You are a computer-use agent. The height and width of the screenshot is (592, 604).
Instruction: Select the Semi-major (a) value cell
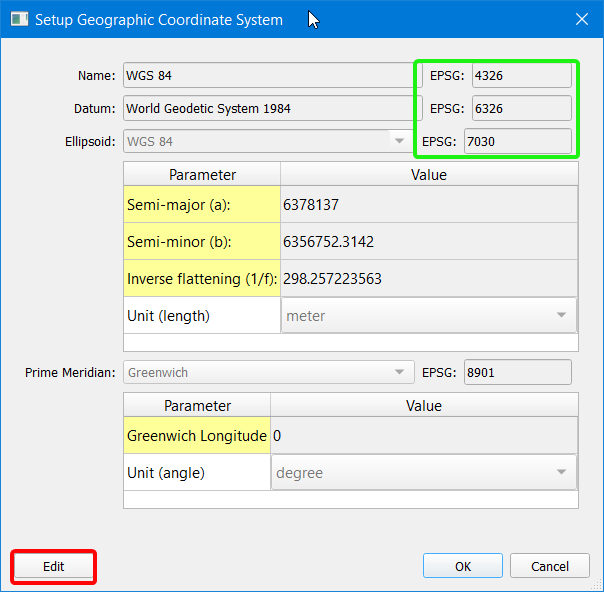point(428,205)
